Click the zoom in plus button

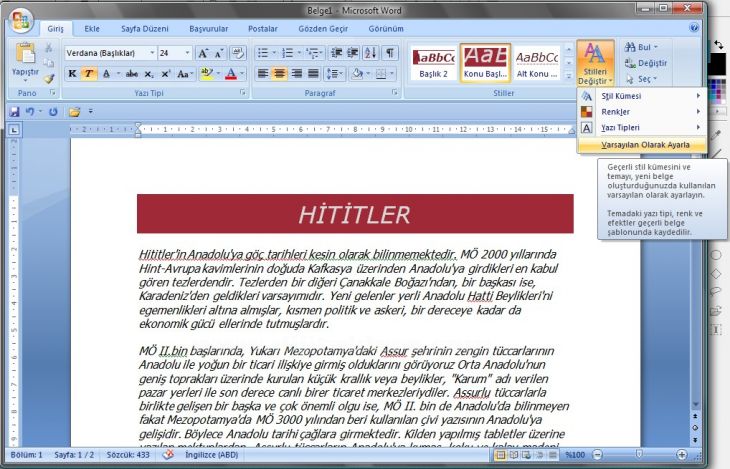(682, 455)
